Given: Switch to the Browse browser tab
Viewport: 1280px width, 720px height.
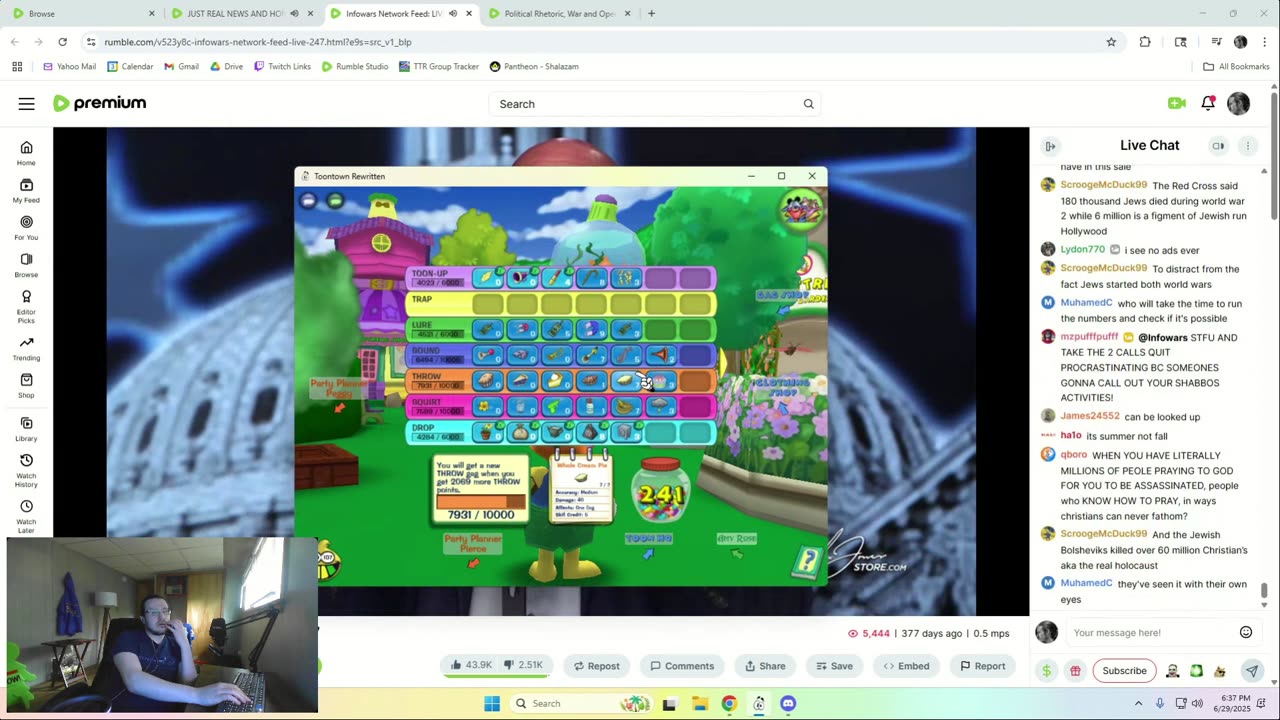Looking at the screenshot, I should [x=83, y=14].
